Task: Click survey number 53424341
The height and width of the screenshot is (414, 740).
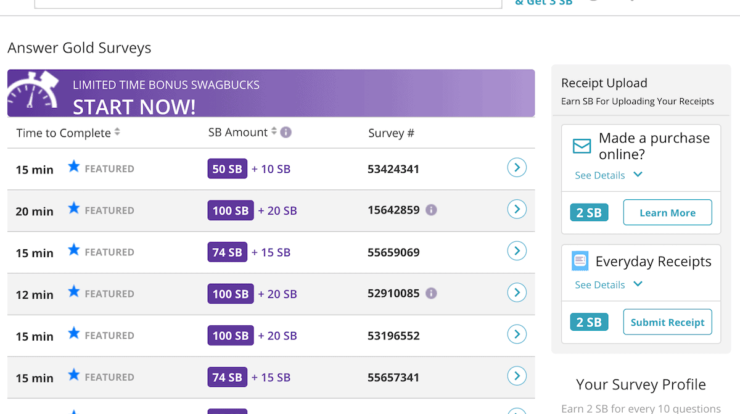Action: click(393, 169)
